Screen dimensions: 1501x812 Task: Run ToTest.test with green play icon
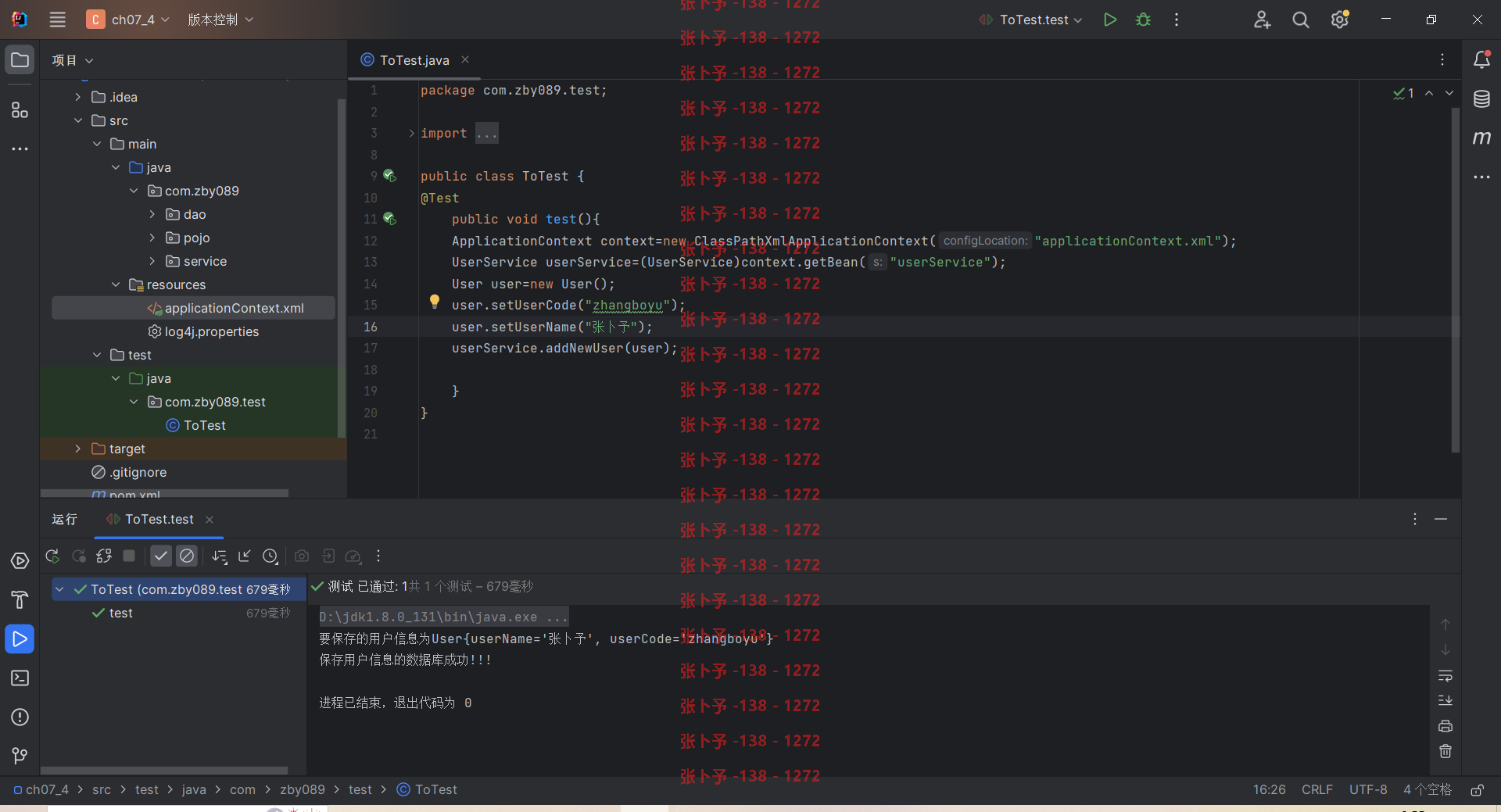pyautogui.click(x=1109, y=20)
